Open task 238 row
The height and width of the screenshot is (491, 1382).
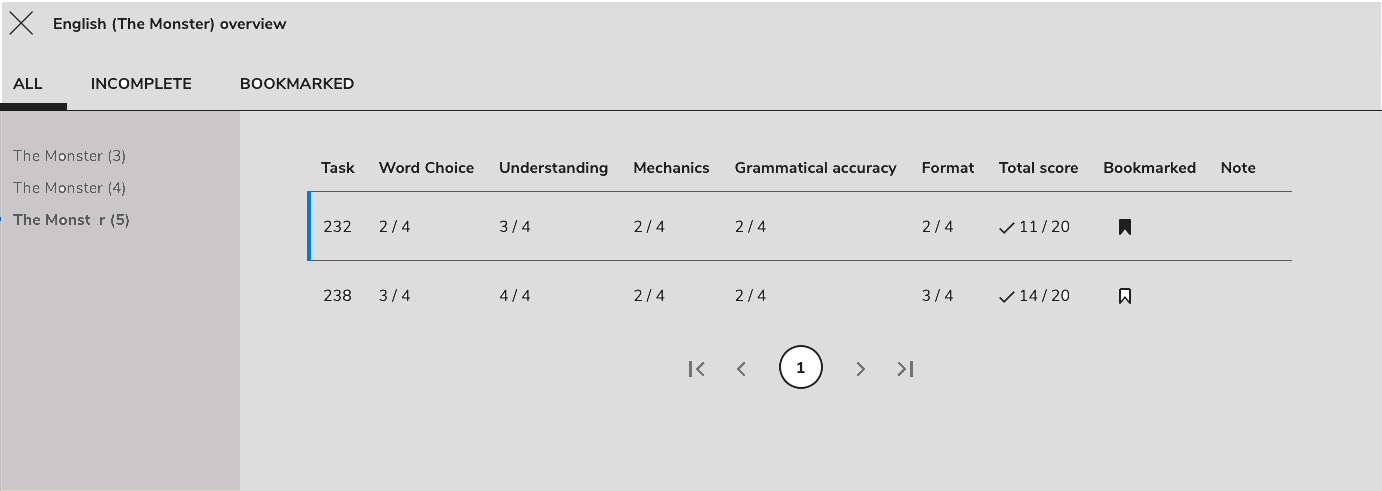[337, 296]
